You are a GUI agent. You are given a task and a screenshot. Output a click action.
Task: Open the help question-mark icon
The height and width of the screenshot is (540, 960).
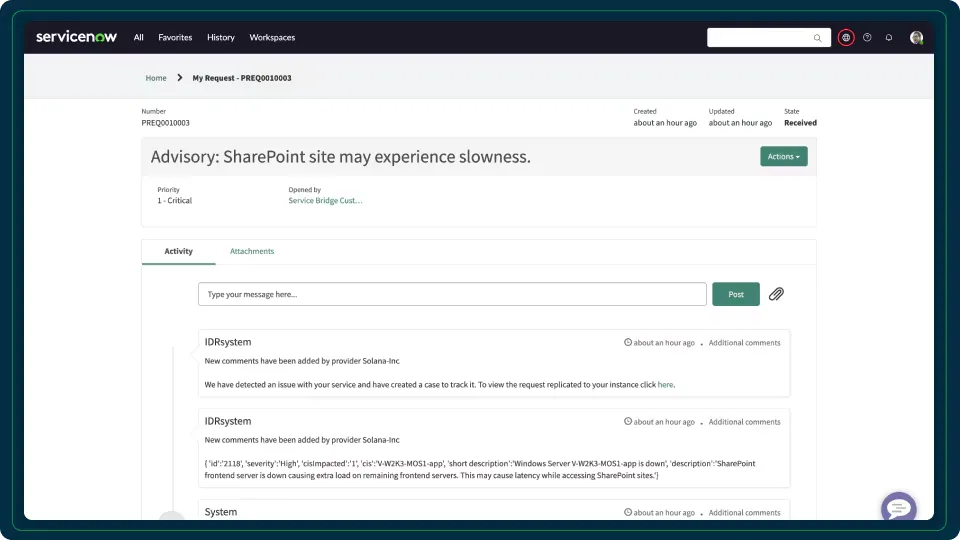pyautogui.click(x=867, y=37)
